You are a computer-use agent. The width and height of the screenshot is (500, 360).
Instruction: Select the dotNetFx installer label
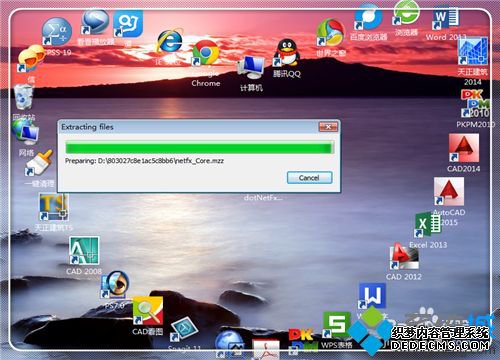click(x=263, y=198)
